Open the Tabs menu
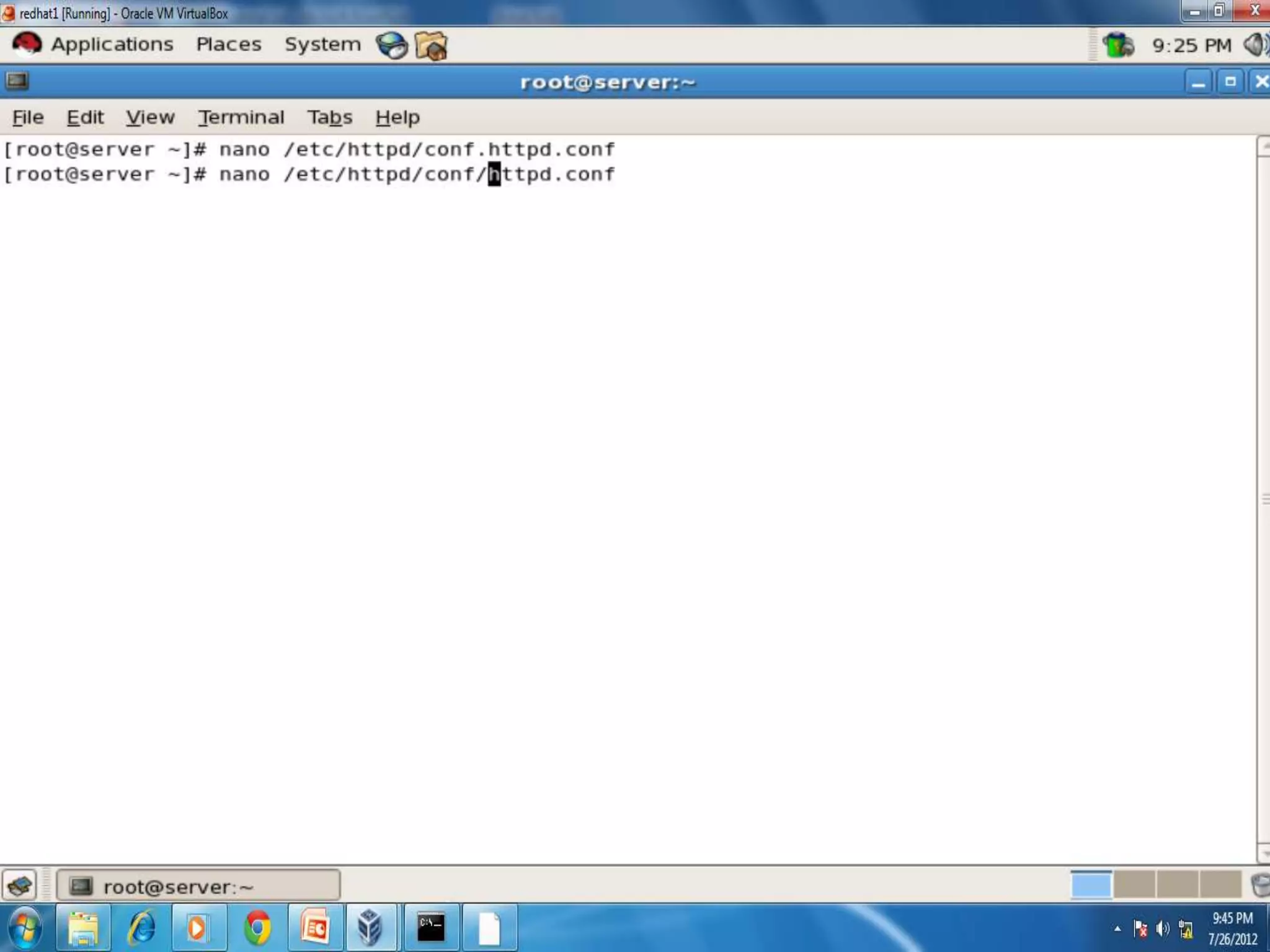 click(329, 117)
